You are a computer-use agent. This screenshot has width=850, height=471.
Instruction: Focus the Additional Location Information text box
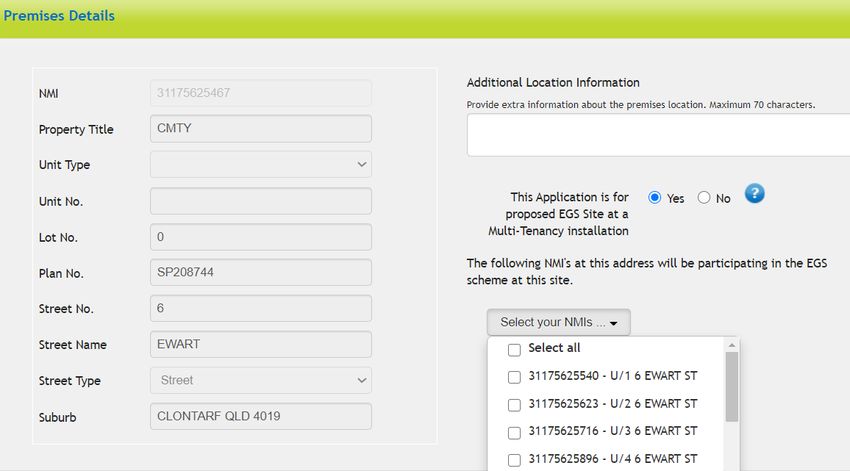(658, 135)
